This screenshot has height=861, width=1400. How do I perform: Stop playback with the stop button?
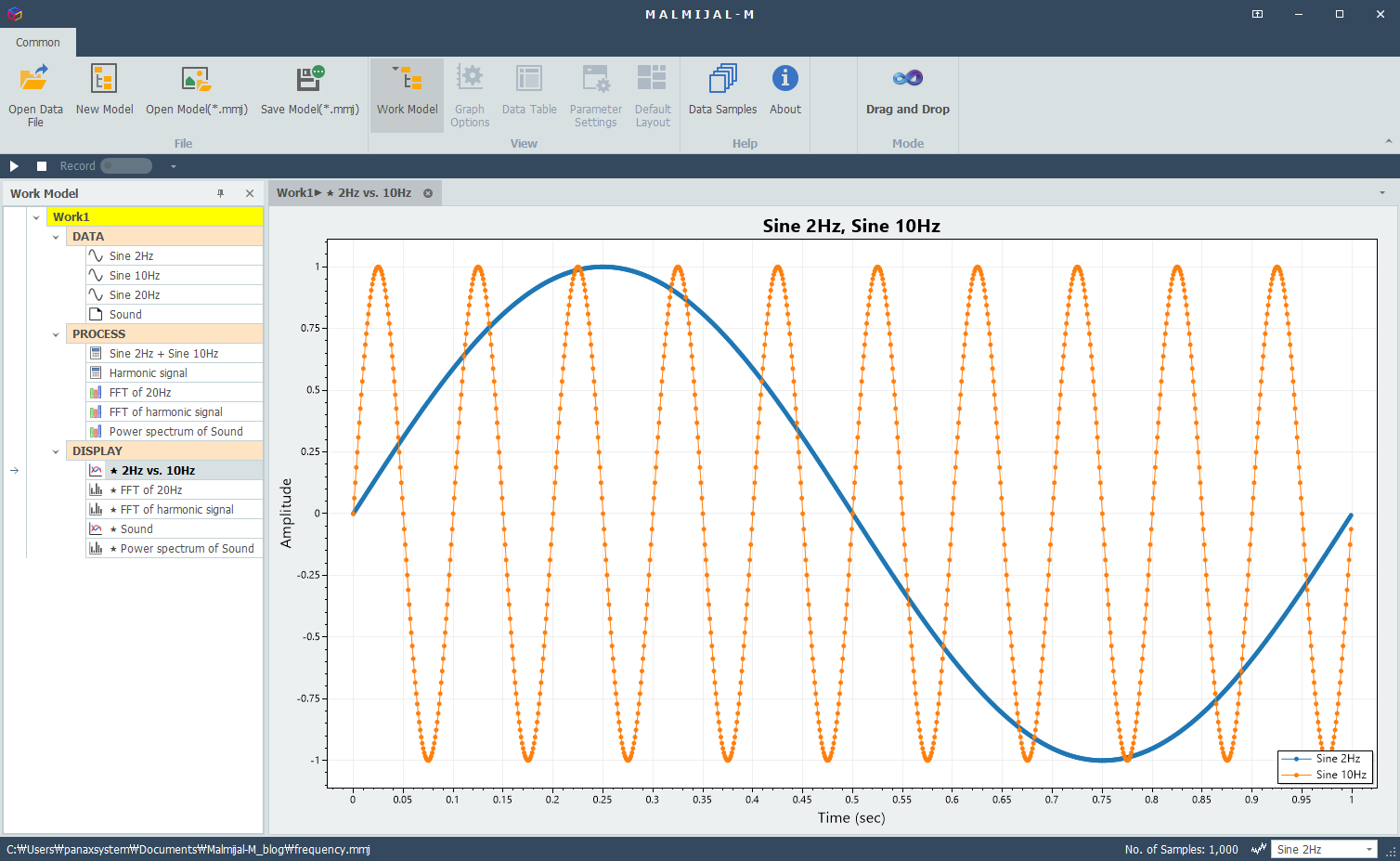(x=42, y=166)
